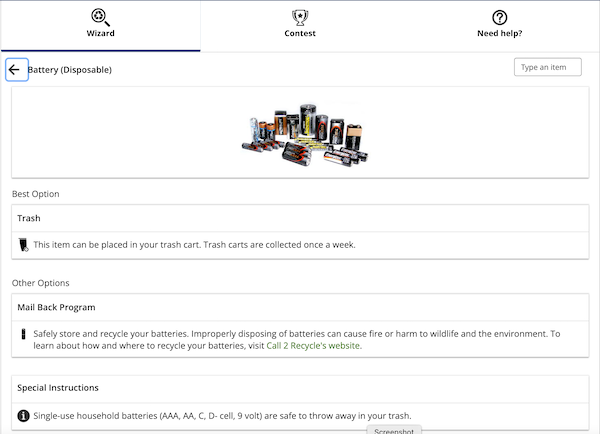Select the Trash option header
The width and height of the screenshot is (600, 434).
(x=300, y=218)
